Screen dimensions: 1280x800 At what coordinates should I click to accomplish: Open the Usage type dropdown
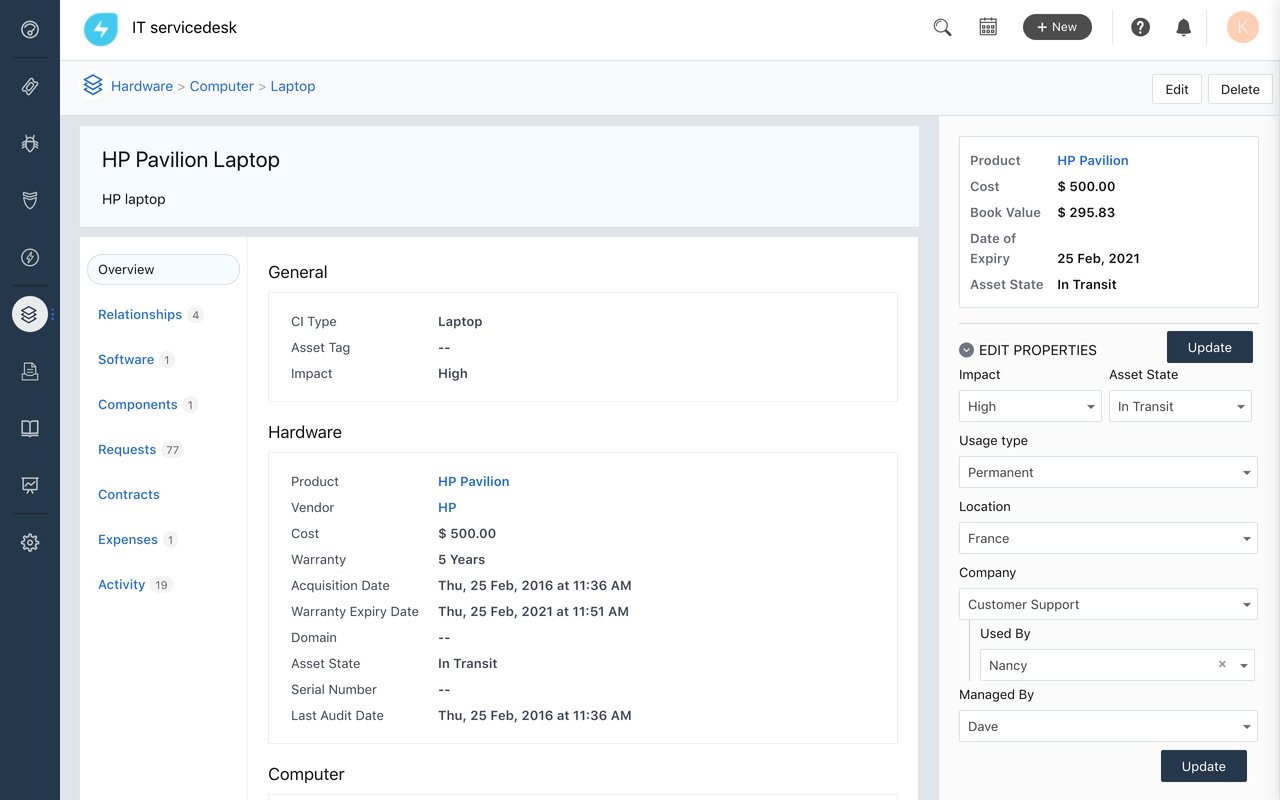[1108, 472]
